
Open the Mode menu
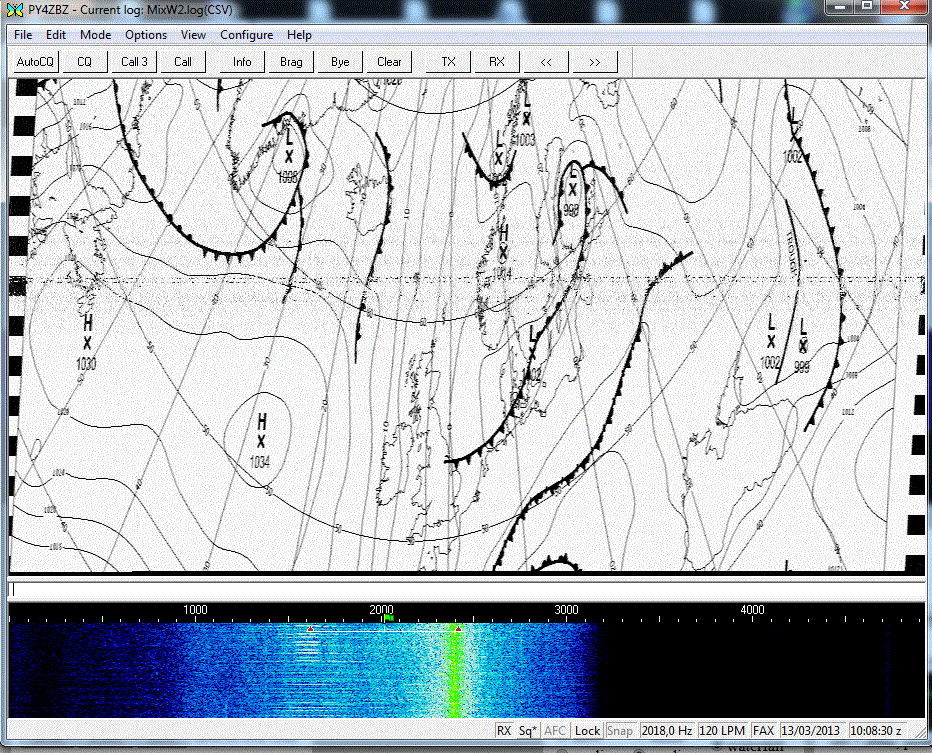96,35
